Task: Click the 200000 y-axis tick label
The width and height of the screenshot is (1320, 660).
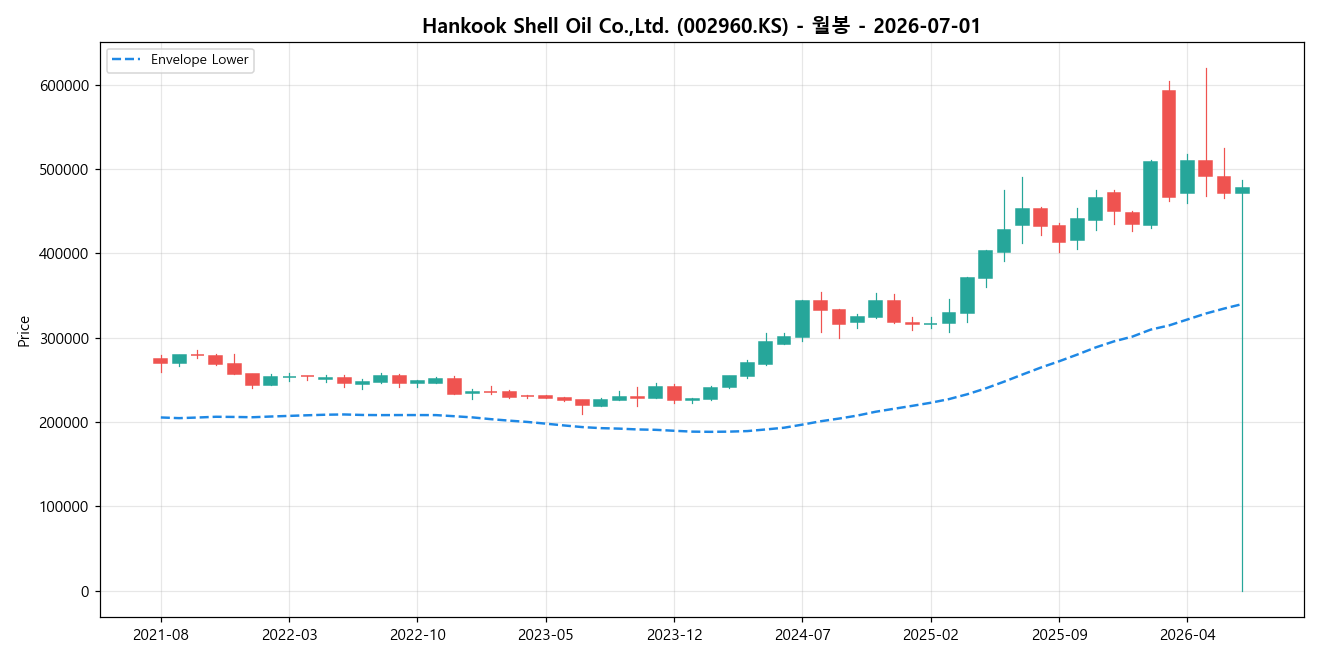Action: 66,423
